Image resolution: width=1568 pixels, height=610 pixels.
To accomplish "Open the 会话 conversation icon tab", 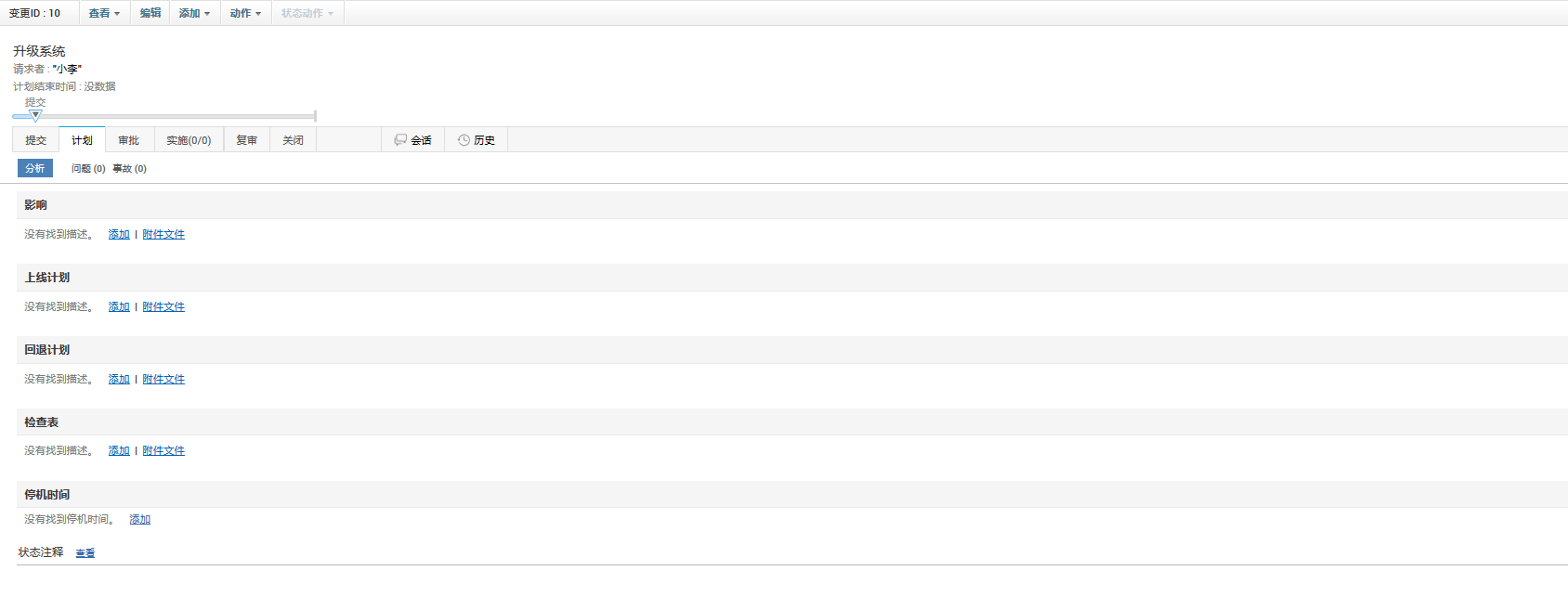I will (x=412, y=140).
